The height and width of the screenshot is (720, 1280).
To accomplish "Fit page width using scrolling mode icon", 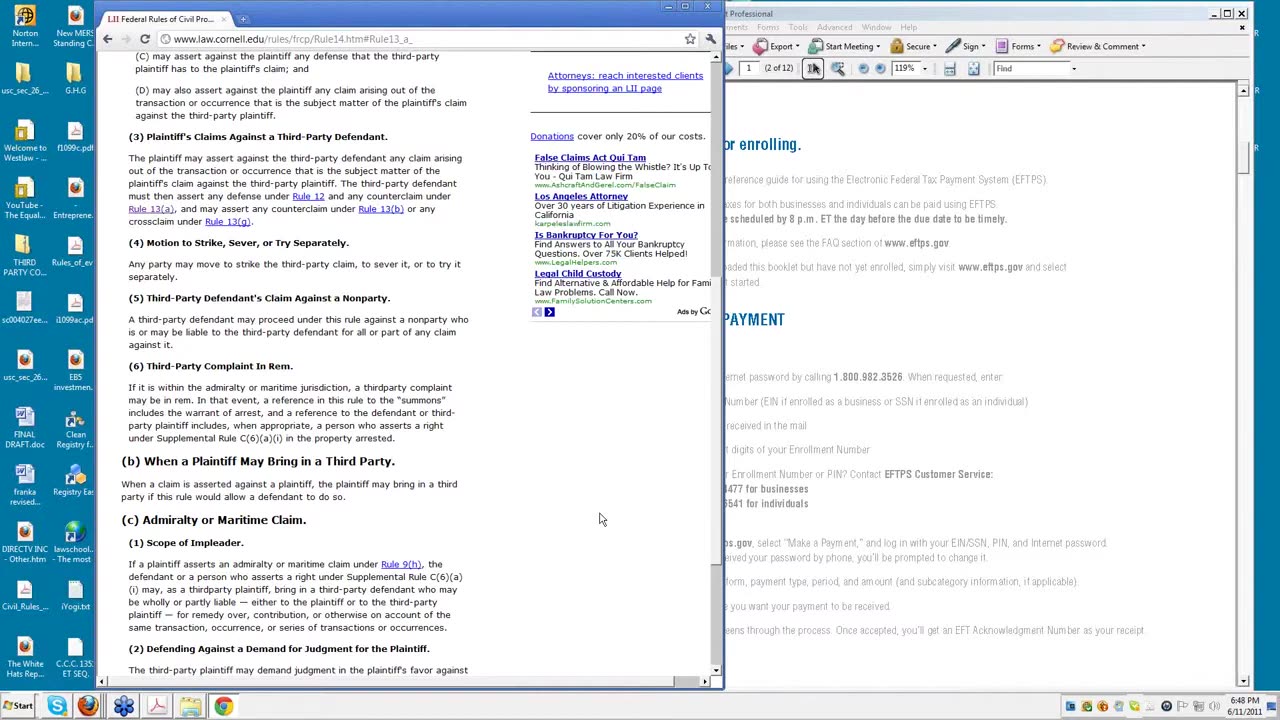I will [x=950, y=69].
